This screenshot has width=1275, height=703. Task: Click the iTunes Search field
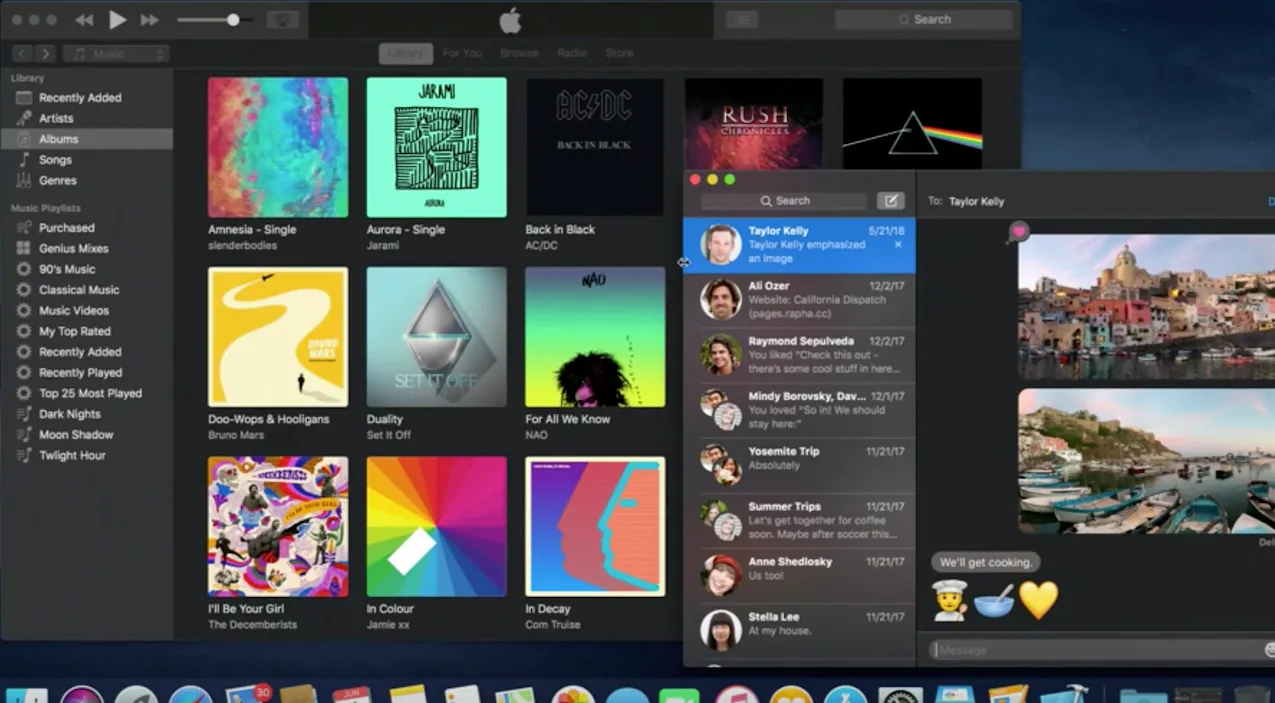pyautogui.click(x=923, y=19)
